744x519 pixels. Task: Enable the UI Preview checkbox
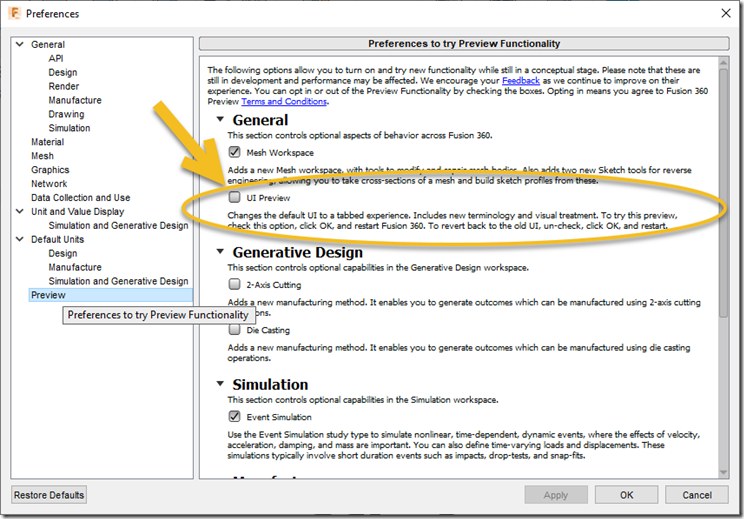234,197
